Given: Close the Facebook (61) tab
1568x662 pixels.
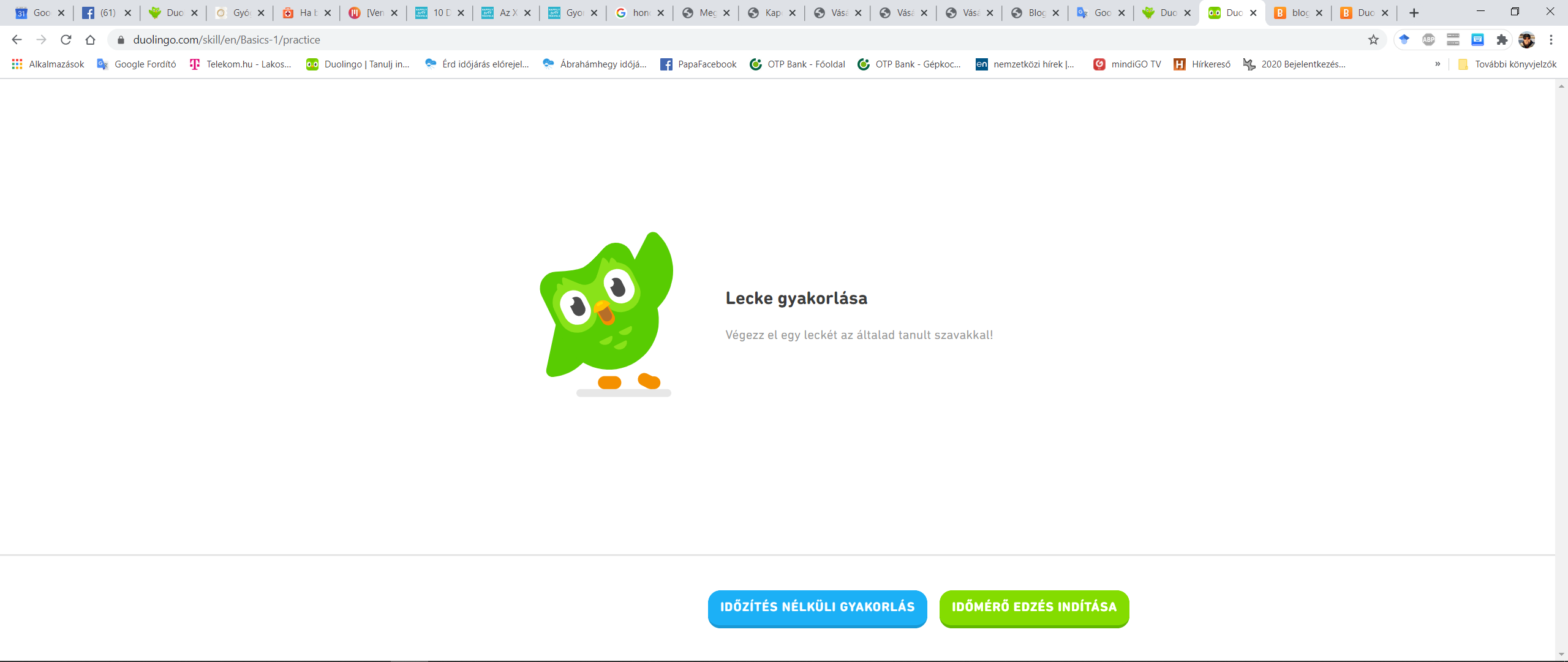Looking at the screenshot, I should (127, 13).
